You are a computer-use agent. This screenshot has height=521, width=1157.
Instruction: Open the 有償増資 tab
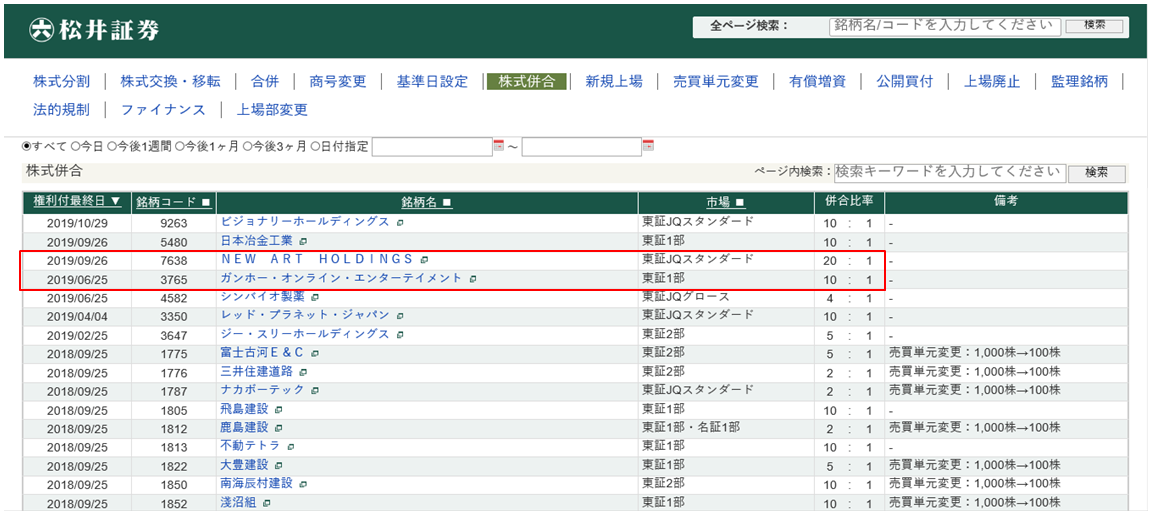tap(818, 82)
